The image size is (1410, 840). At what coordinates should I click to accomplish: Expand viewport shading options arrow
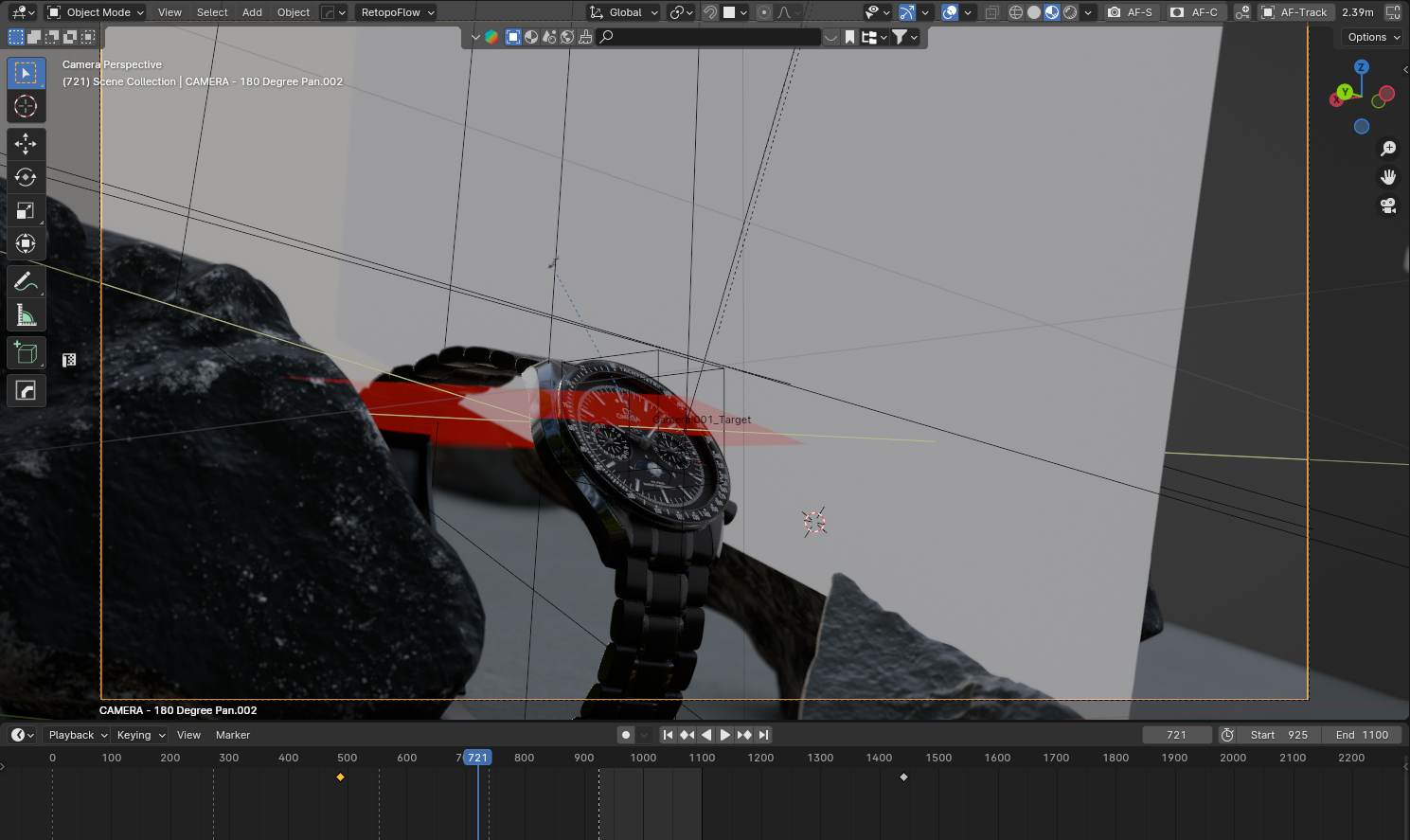pos(1088,12)
